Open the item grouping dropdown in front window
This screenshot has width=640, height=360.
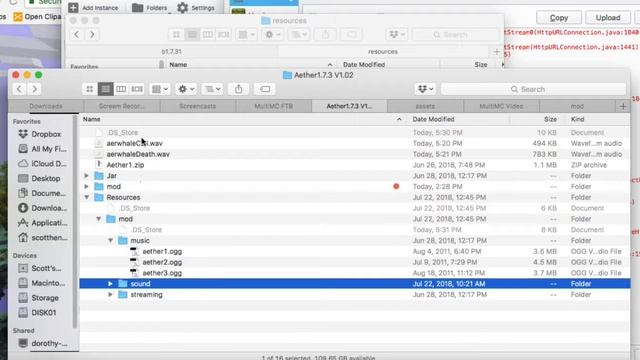[212, 89]
